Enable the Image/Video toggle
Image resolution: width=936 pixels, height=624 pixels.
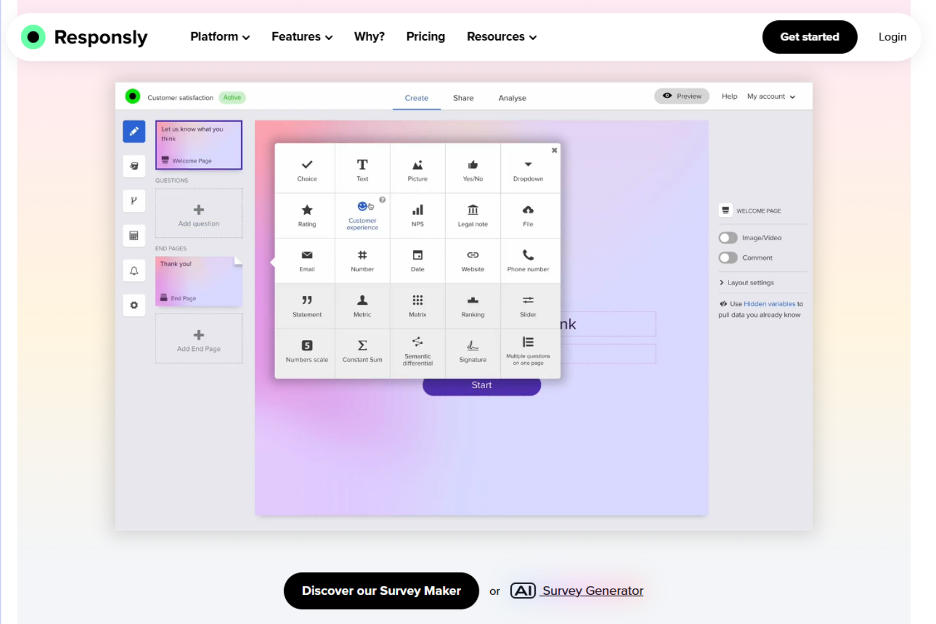[729, 237]
